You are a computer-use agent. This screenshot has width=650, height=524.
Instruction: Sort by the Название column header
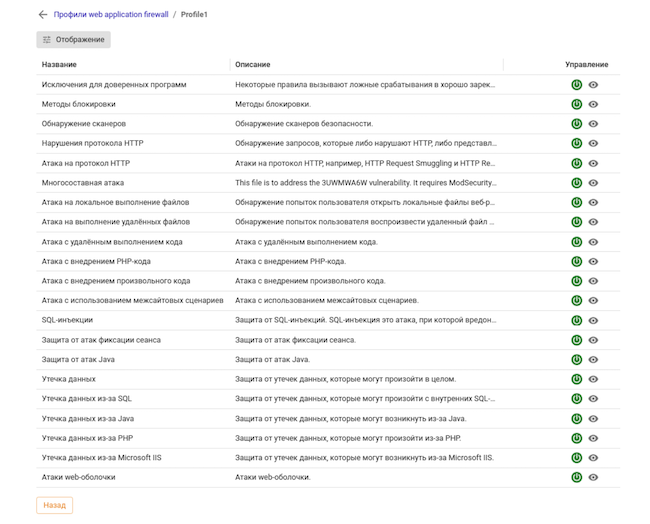coord(59,64)
